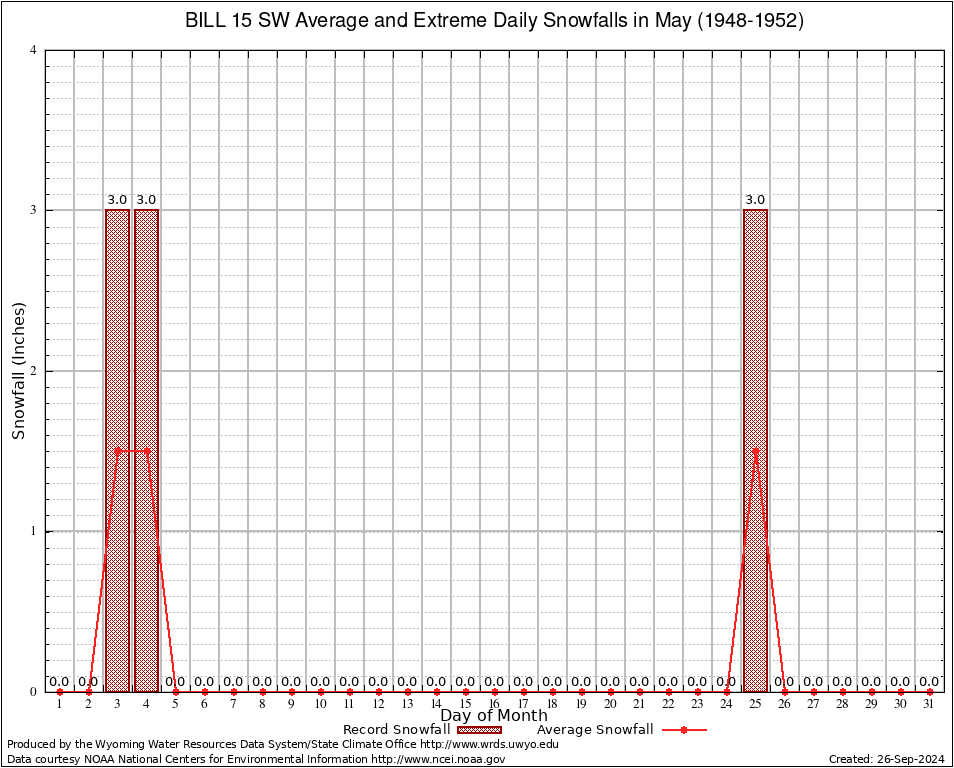Click the Created: 26-Sep-2024 text

point(886,759)
